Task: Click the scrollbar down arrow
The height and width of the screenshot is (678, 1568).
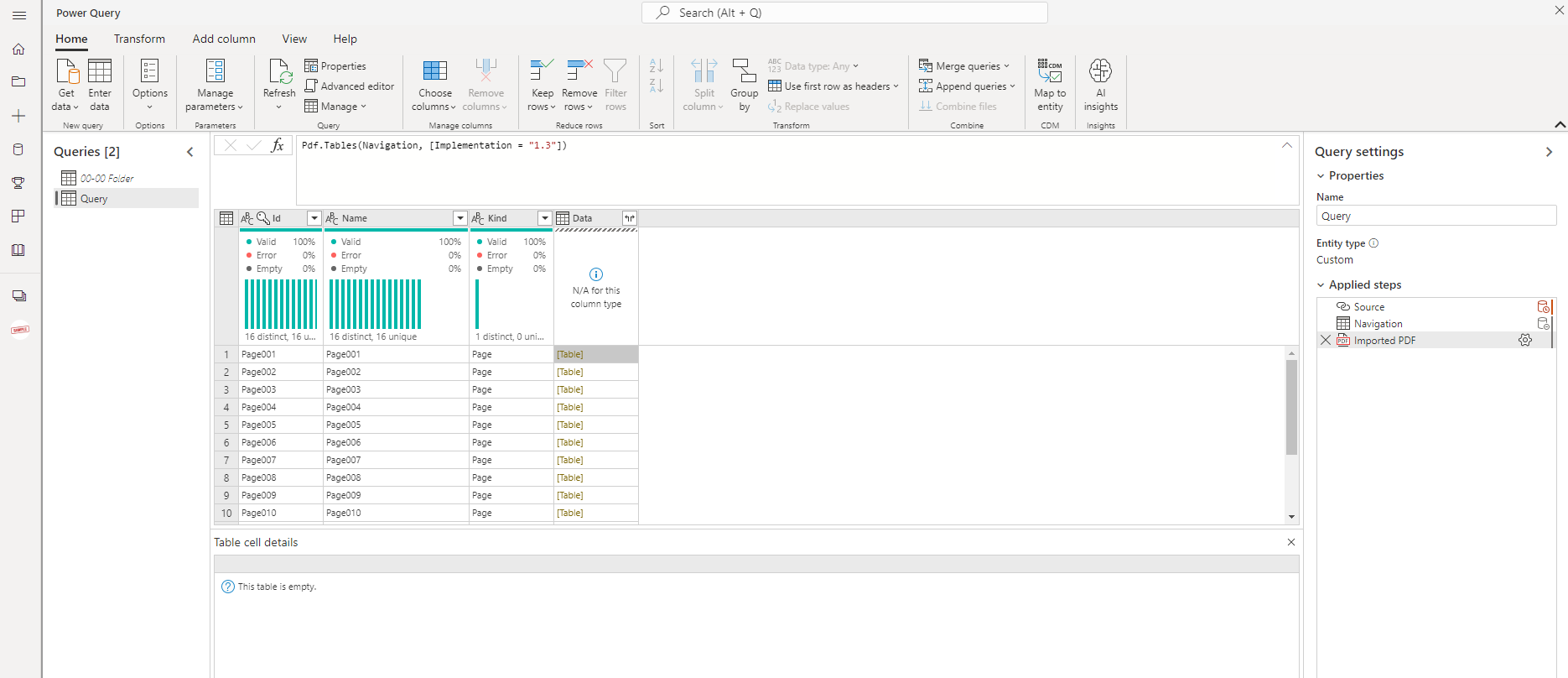Action: pyautogui.click(x=1291, y=517)
